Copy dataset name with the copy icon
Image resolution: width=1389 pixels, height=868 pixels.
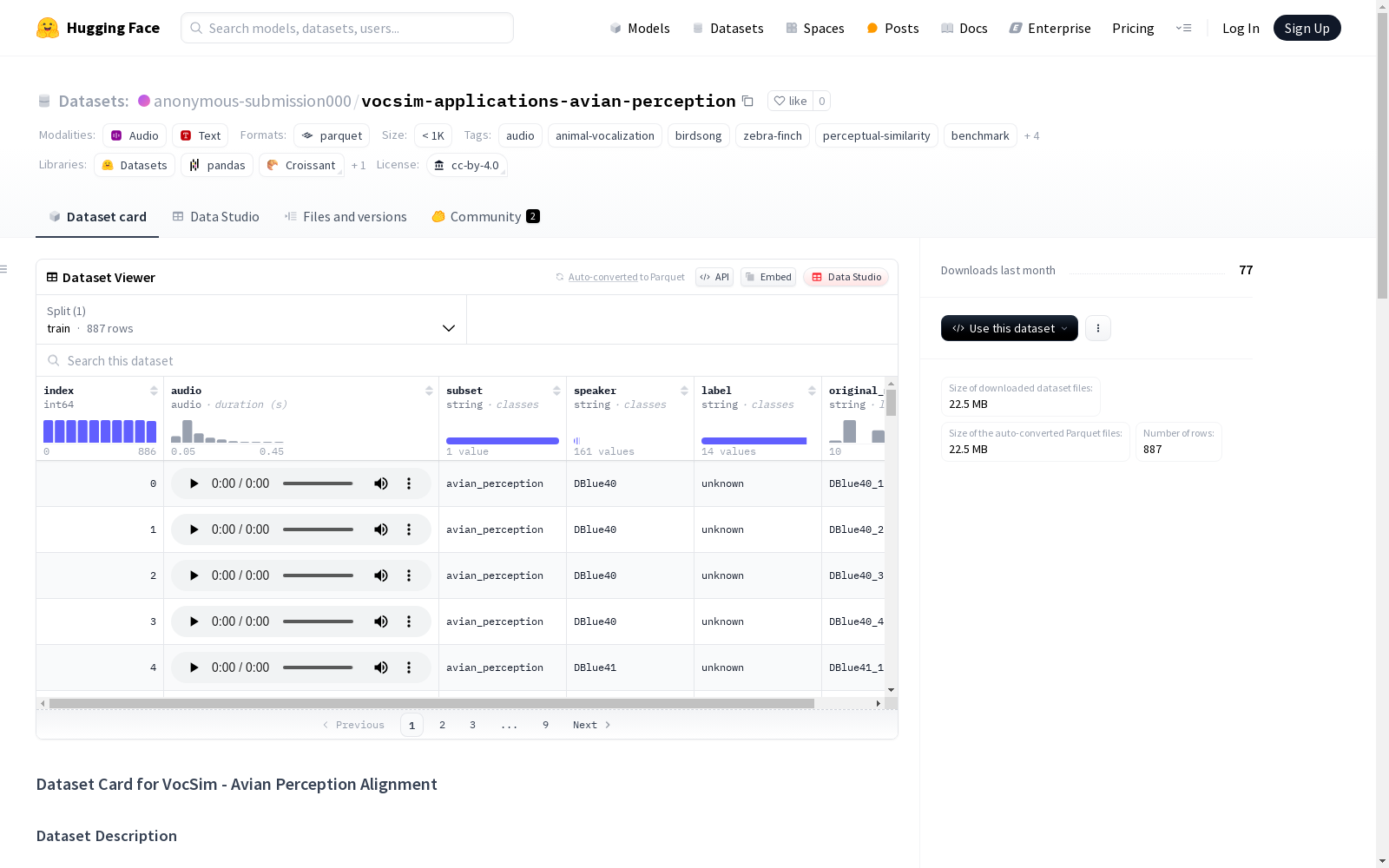[x=747, y=101]
